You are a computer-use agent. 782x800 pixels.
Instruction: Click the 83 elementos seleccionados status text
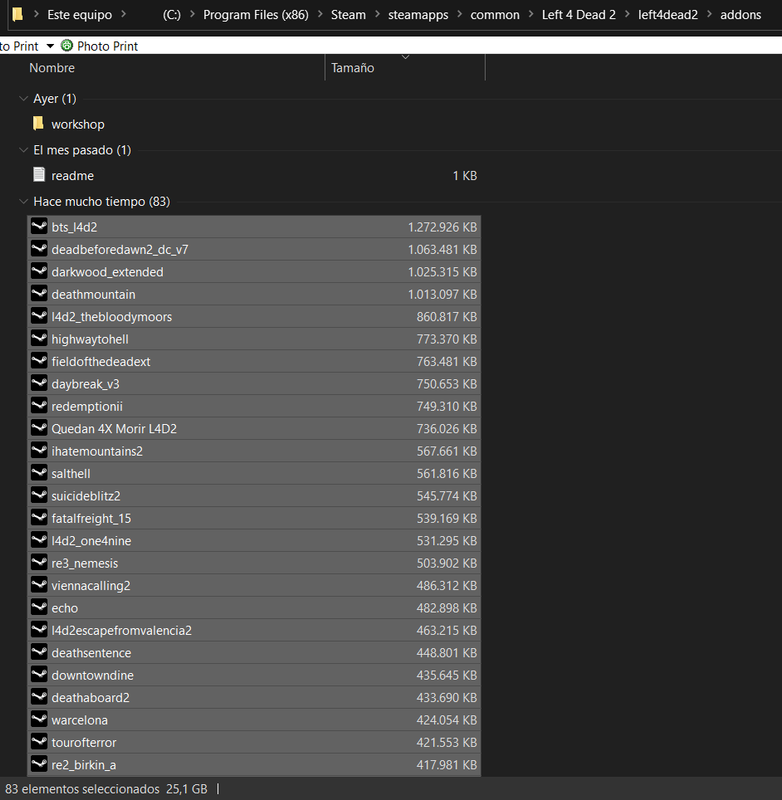pos(82,789)
